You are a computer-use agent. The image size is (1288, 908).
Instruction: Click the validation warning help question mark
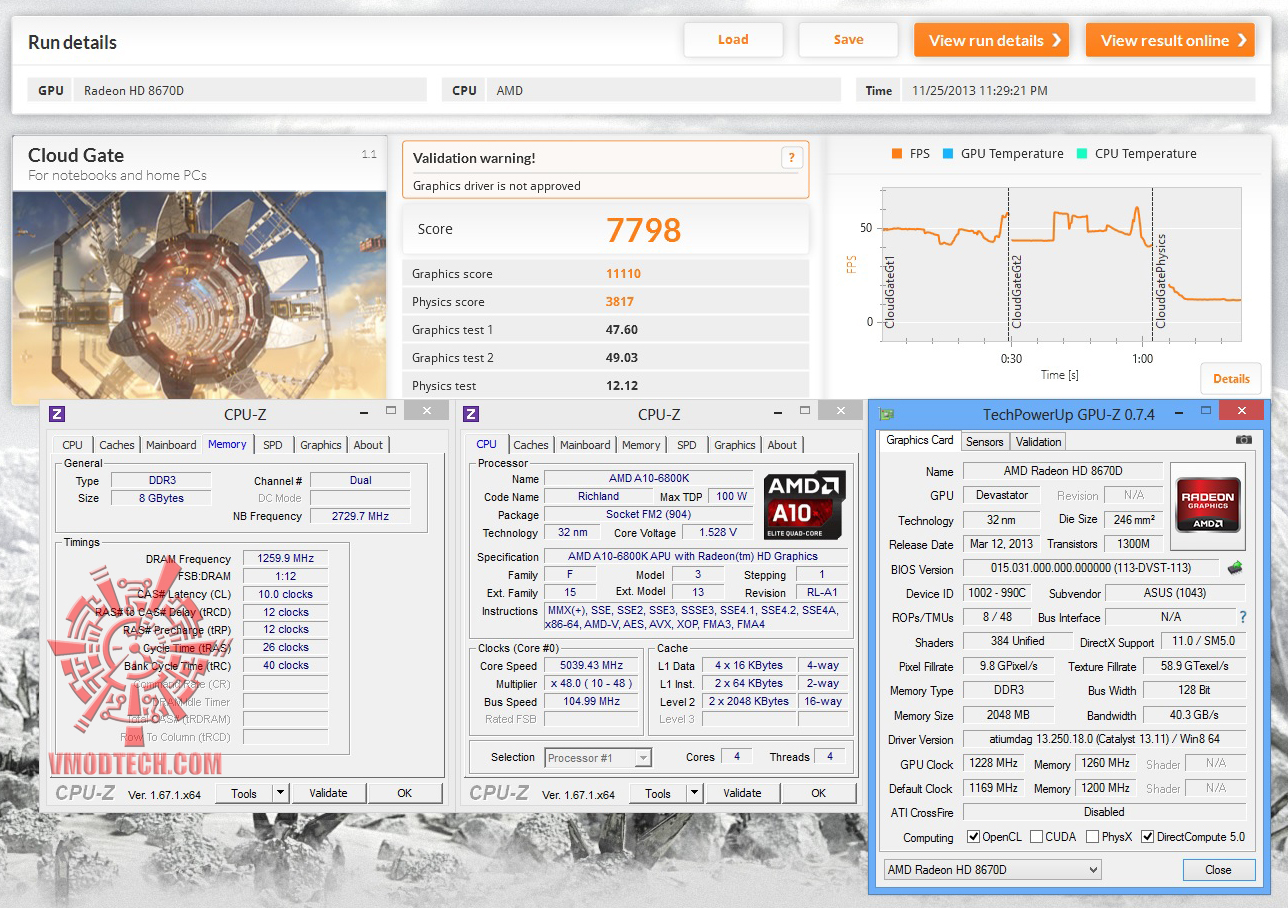tap(791, 157)
